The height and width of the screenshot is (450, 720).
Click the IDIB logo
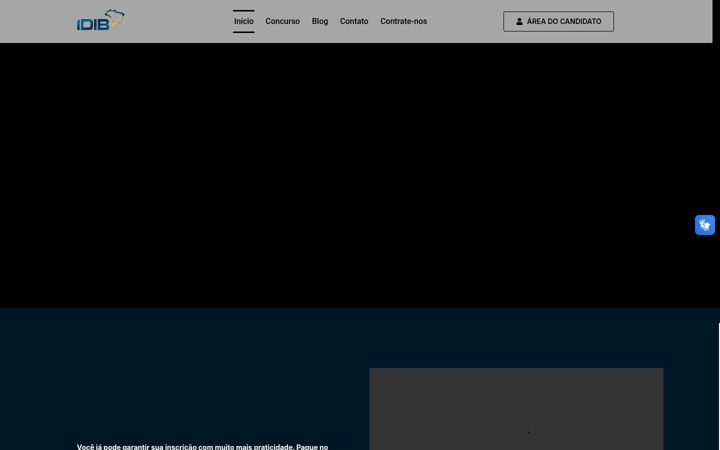101,20
